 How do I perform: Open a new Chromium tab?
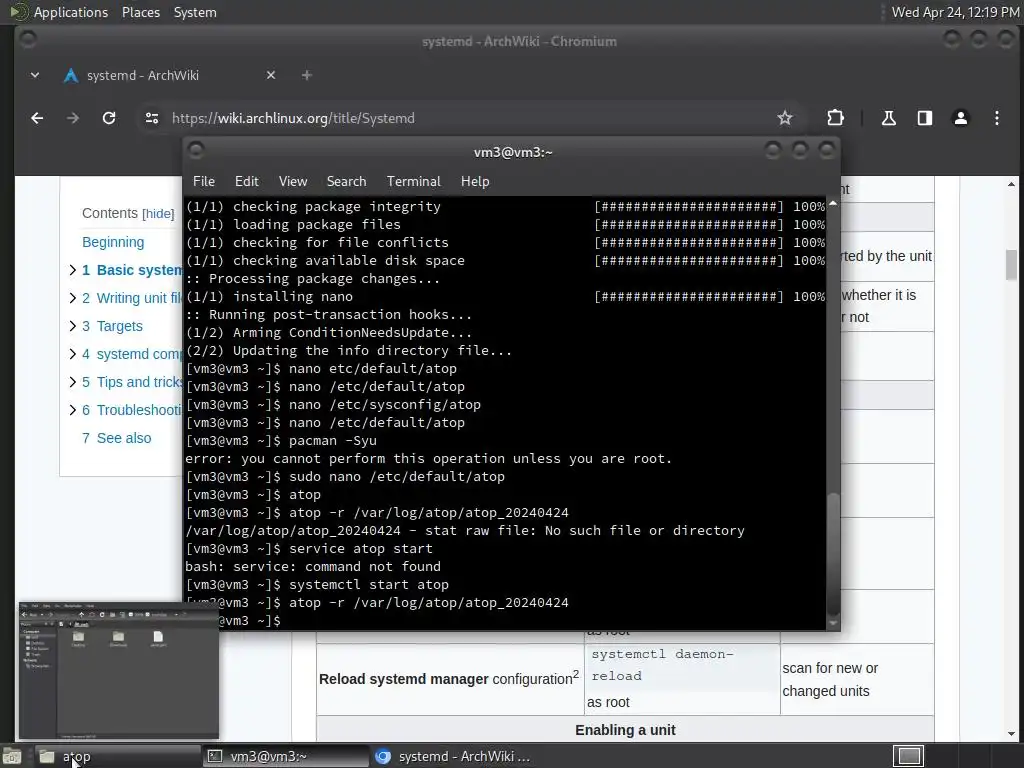click(x=306, y=75)
